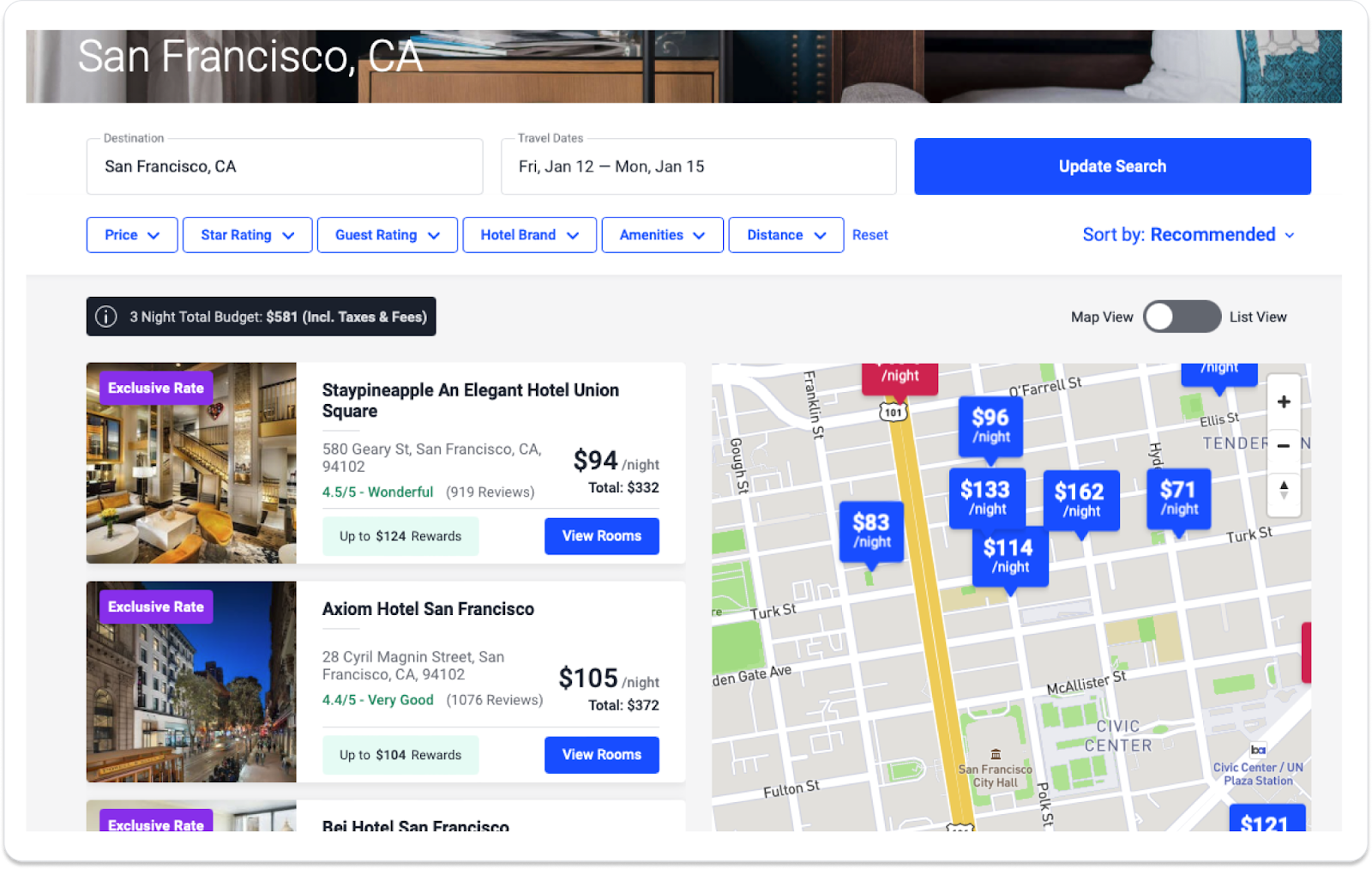Click the Destination input field
Image resolution: width=1372 pixels, height=869 pixels.
285,166
